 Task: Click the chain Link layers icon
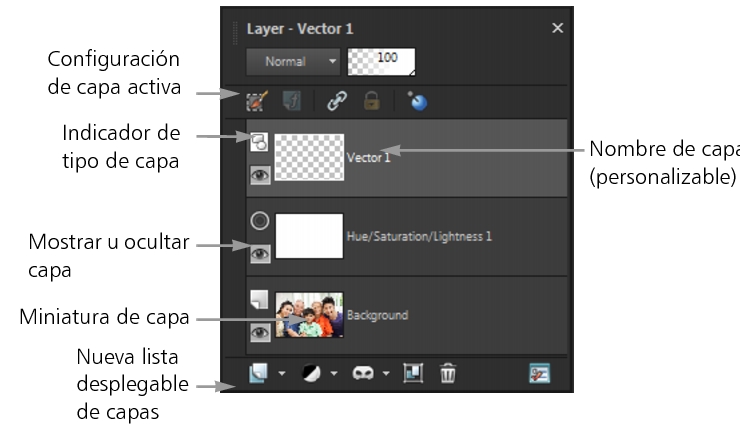(337, 100)
